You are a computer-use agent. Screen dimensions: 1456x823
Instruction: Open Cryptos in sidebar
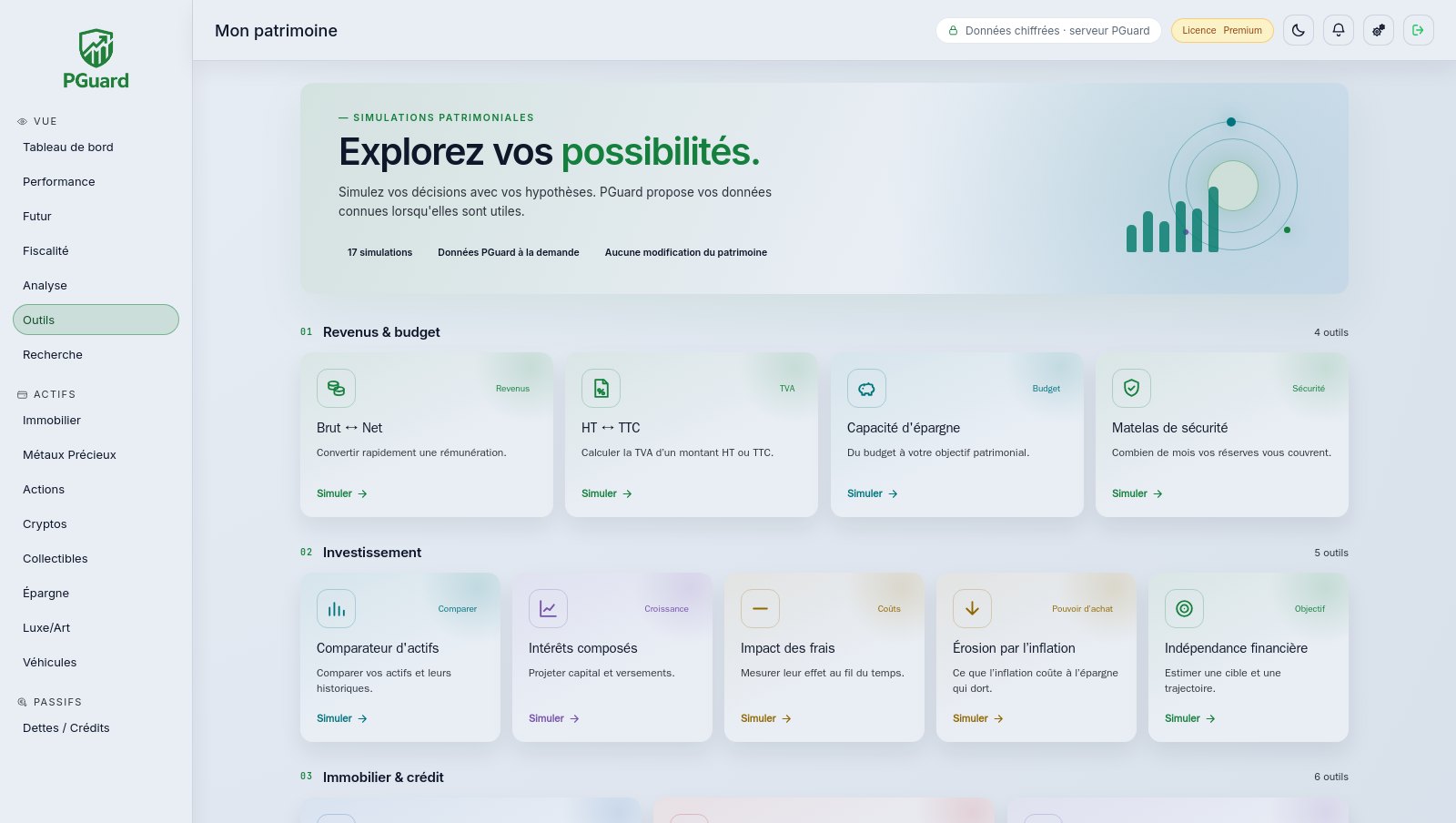(x=96, y=524)
